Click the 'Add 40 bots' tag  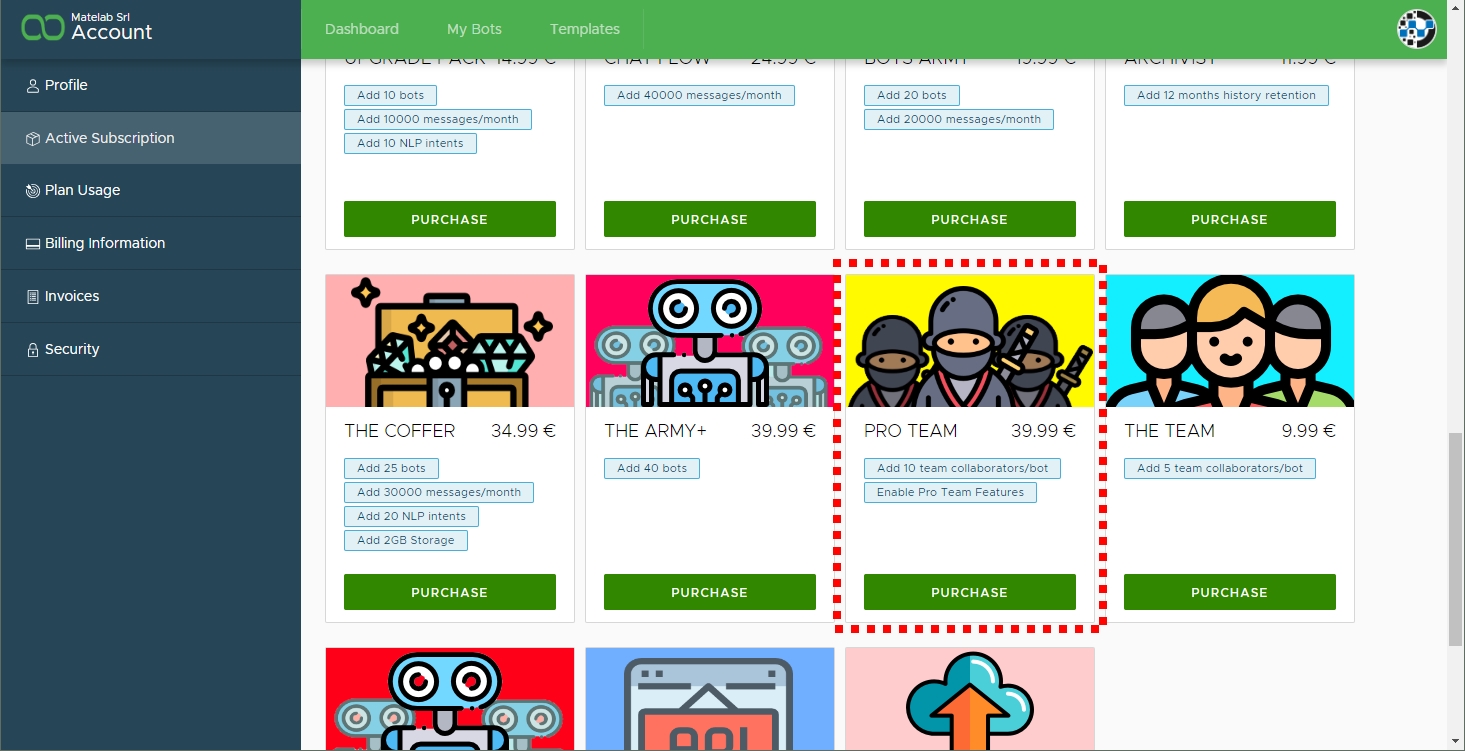652,468
